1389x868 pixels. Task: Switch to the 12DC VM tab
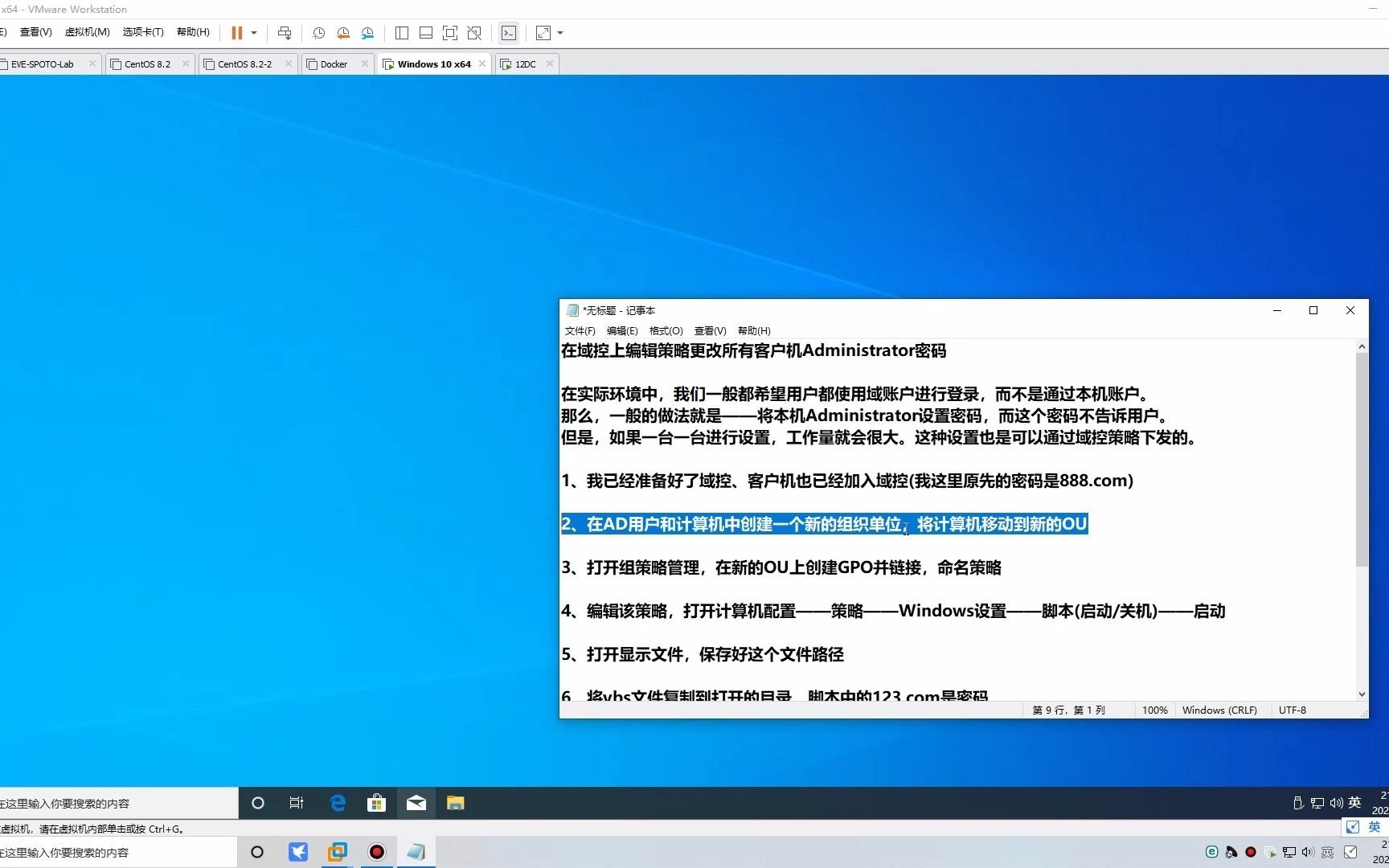click(x=525, y=64)
